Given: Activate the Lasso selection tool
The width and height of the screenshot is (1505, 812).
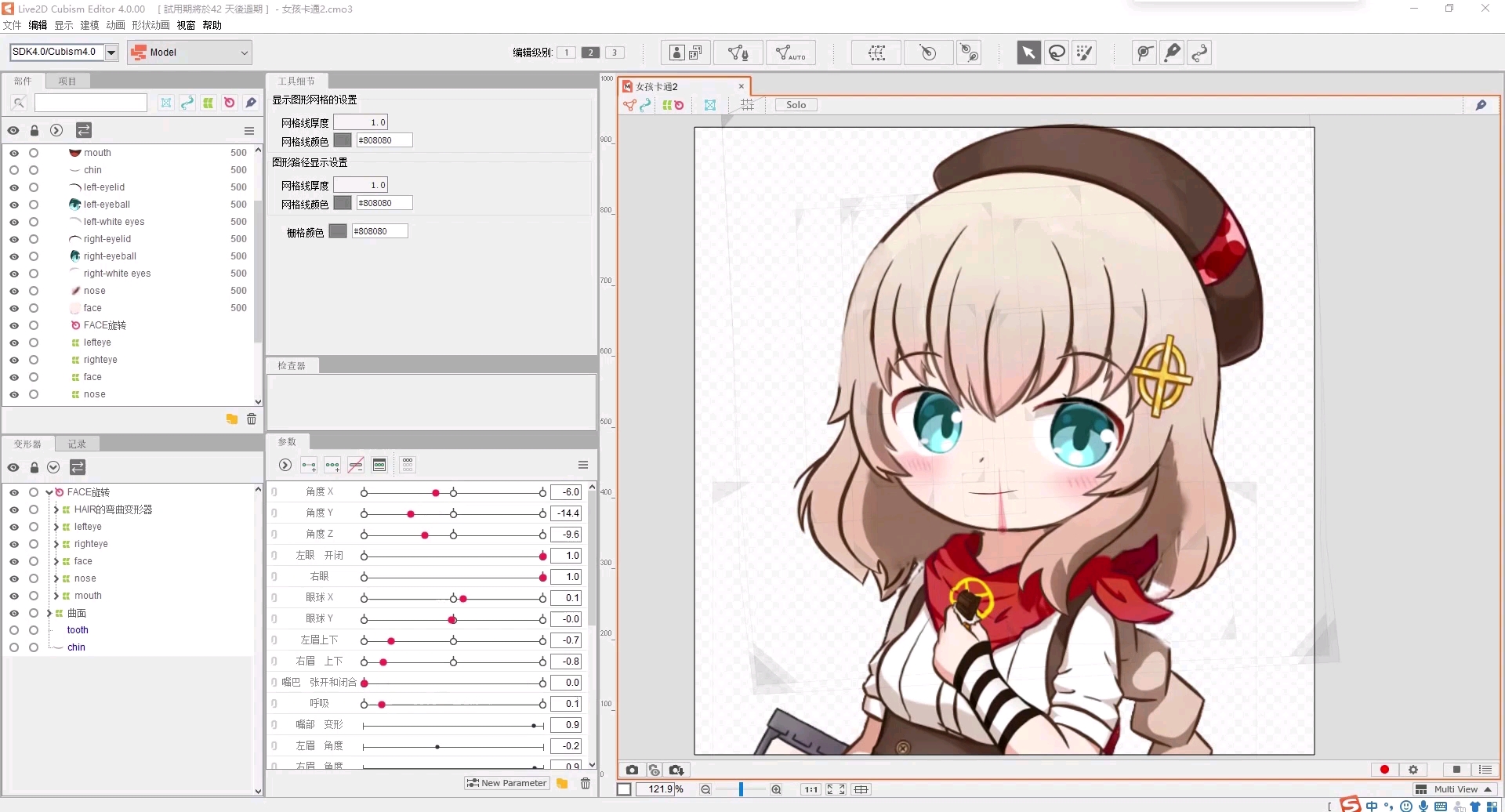Looking at the screenshot, I should 1057,53.
